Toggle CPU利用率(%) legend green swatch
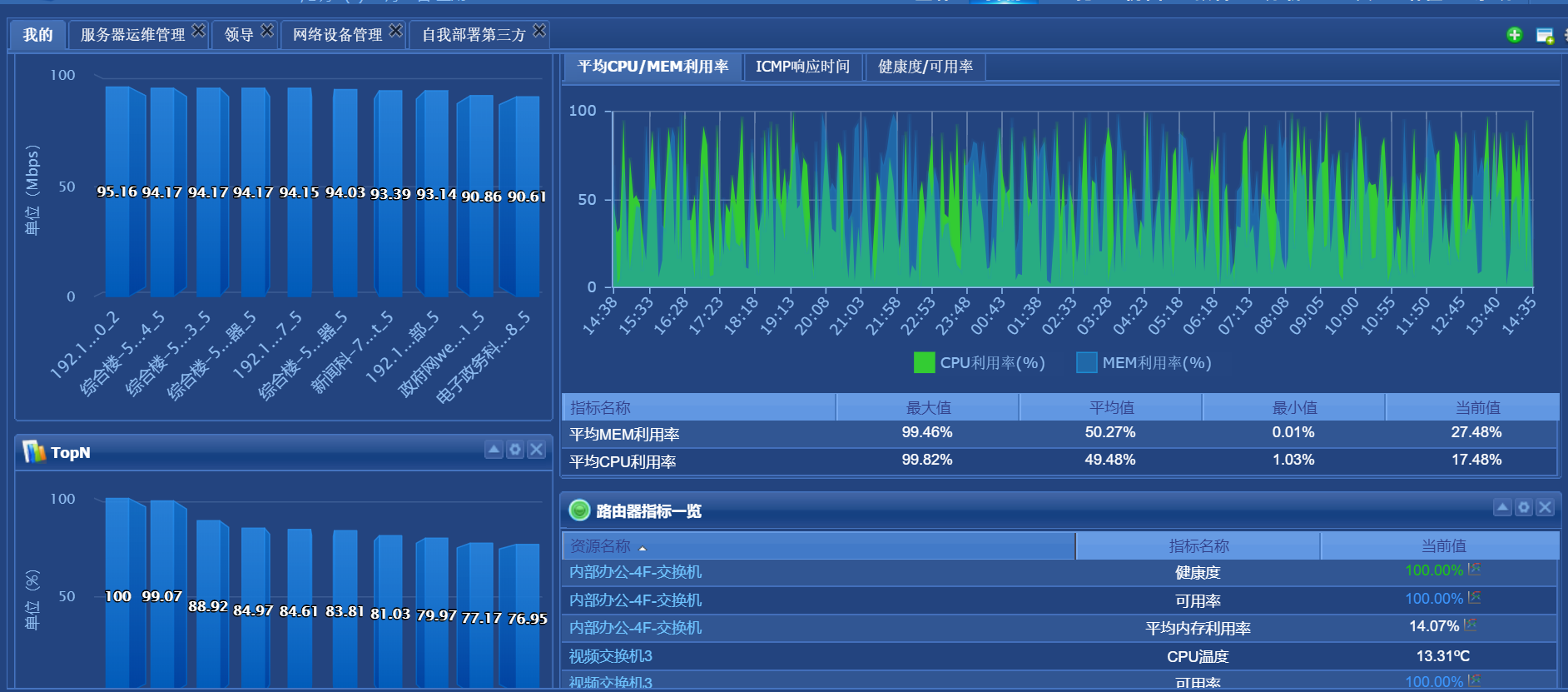Image resolution: width=1568 pixels, height=692 pixels. (924, 362)
